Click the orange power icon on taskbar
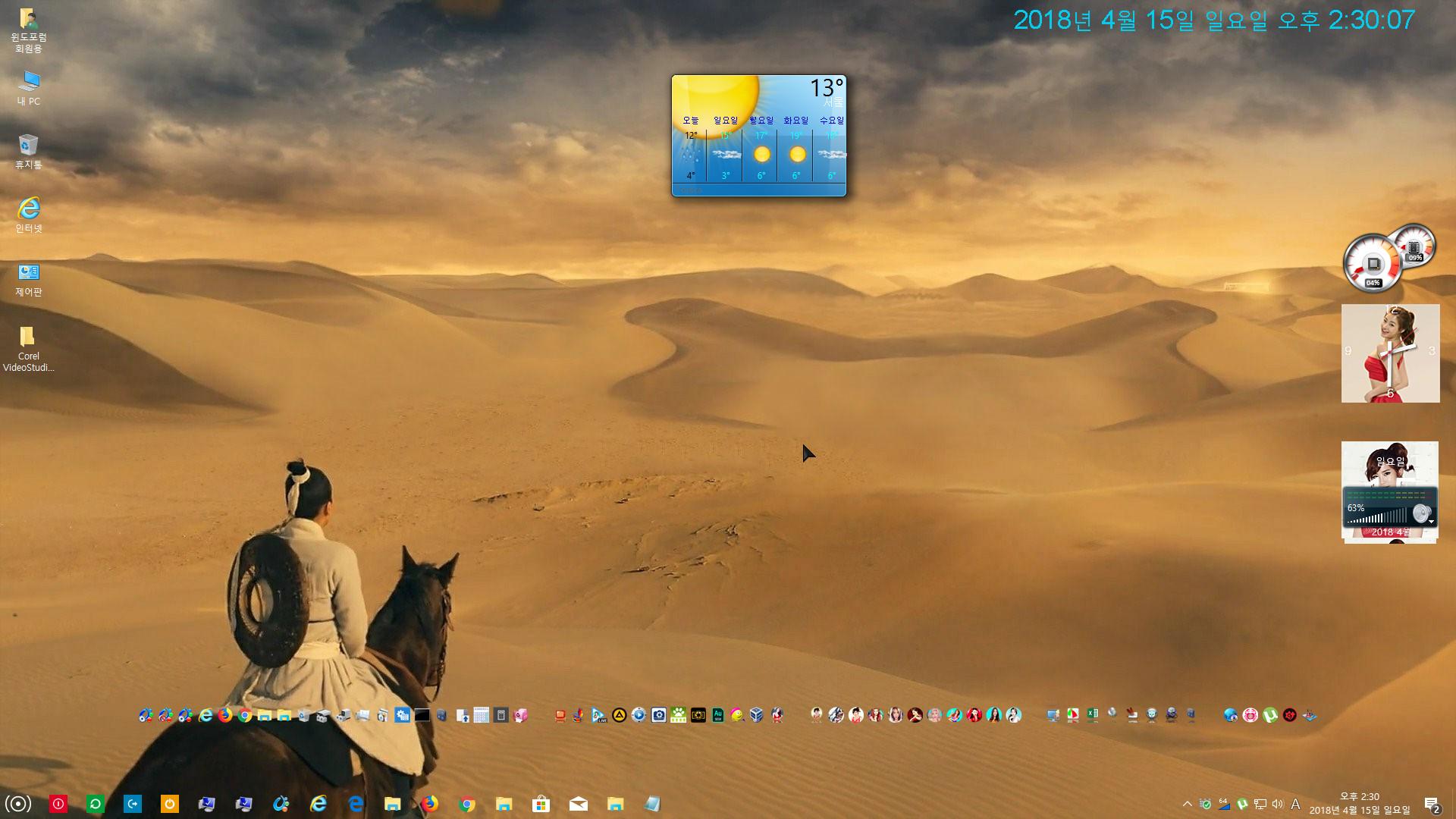 [x=170, y=804]
